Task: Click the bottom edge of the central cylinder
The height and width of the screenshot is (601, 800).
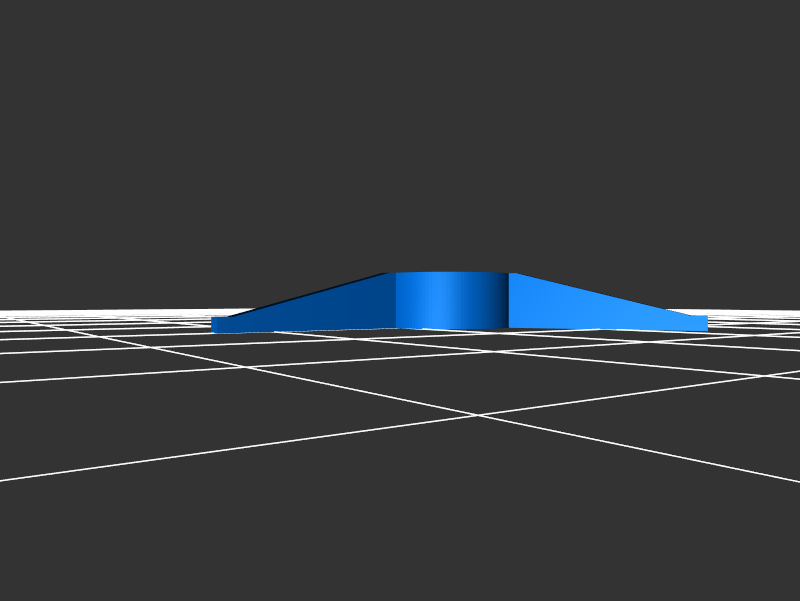Action: coord(452,328)
